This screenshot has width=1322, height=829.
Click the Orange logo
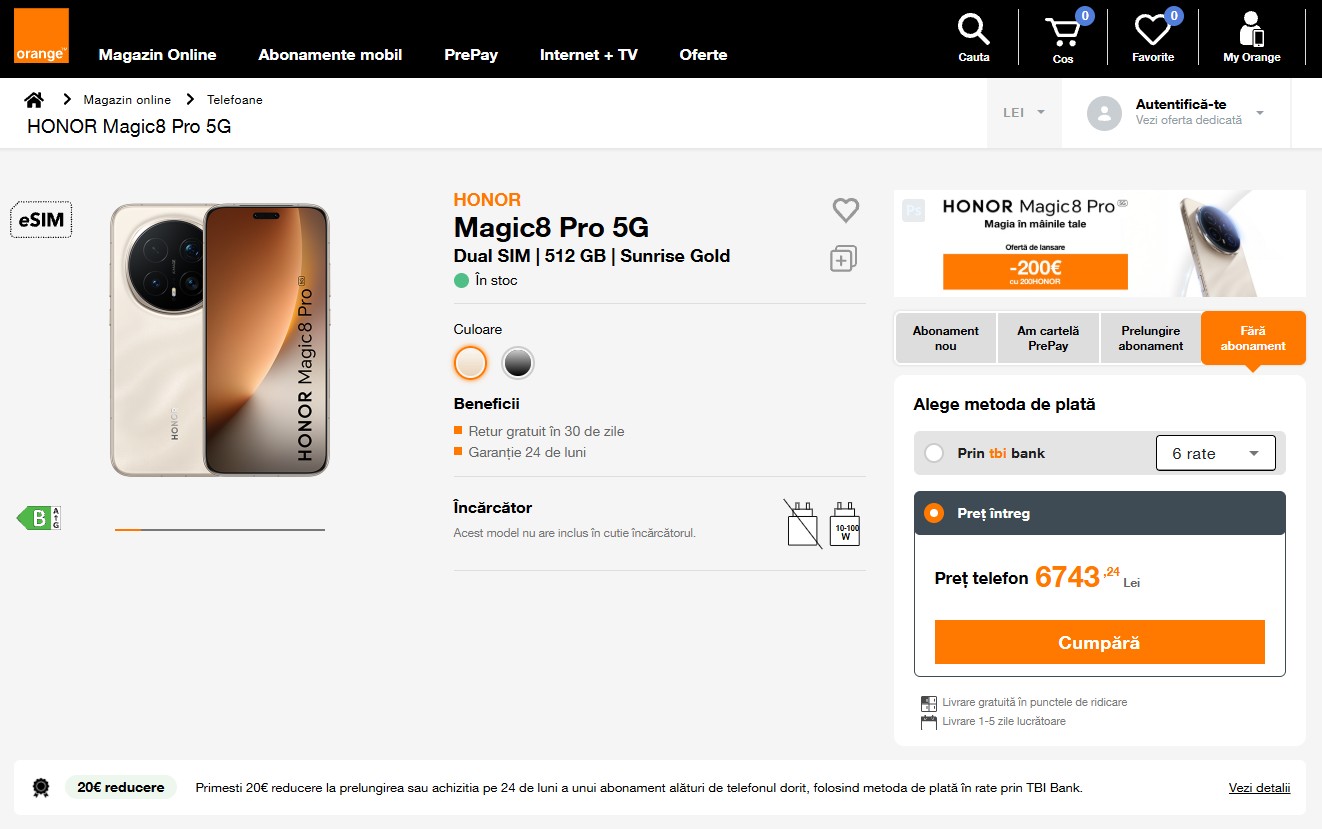coord(41,36)
